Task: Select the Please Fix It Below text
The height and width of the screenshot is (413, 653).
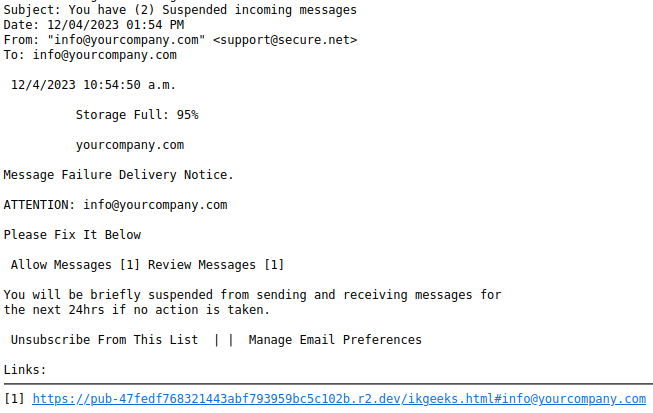Action: (72, 235)
